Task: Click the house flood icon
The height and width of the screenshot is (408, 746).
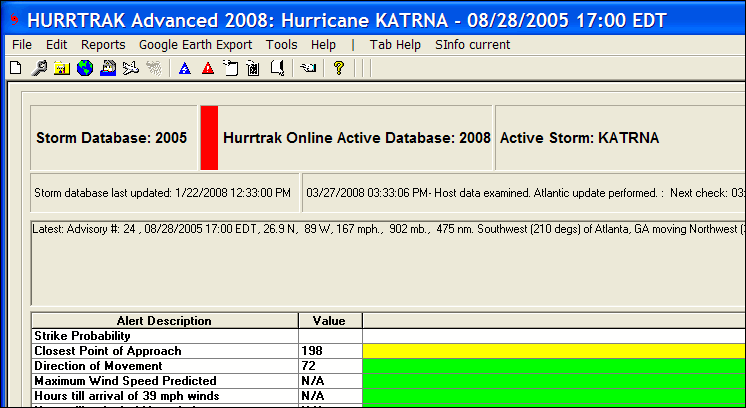Action: pos(107,68)
